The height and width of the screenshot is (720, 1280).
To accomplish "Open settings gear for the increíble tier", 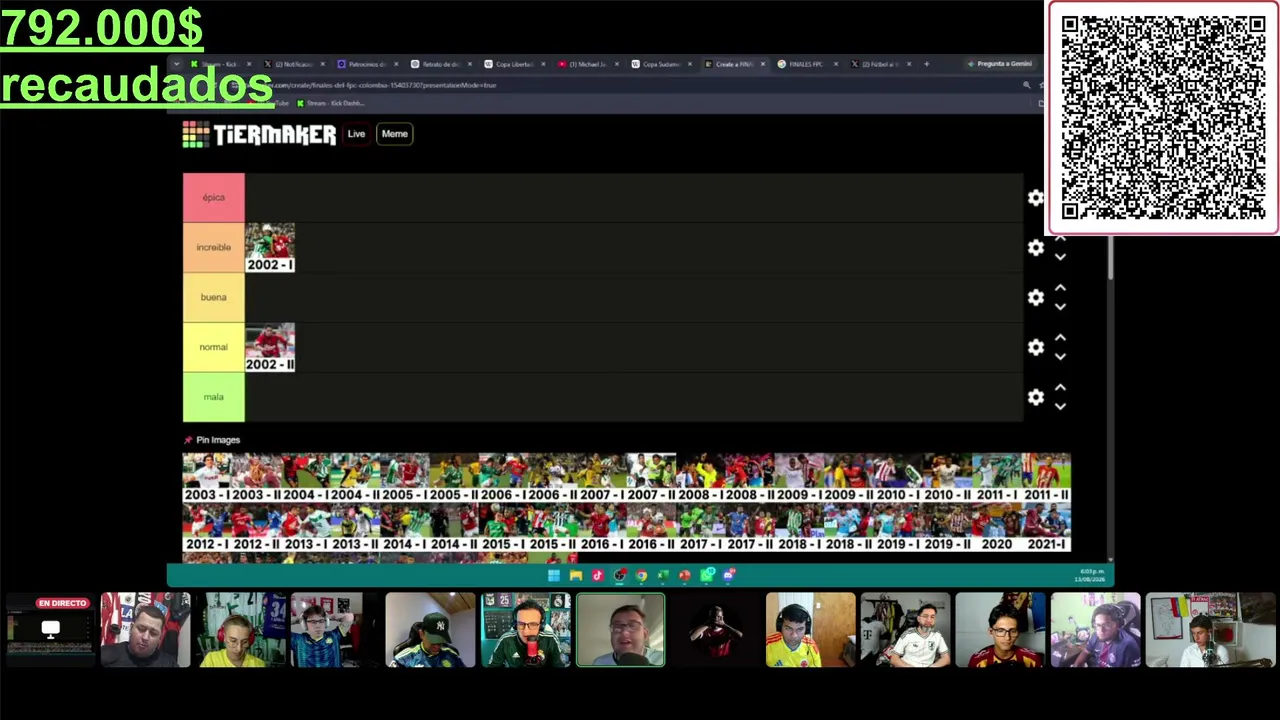I will (1036, 248).
